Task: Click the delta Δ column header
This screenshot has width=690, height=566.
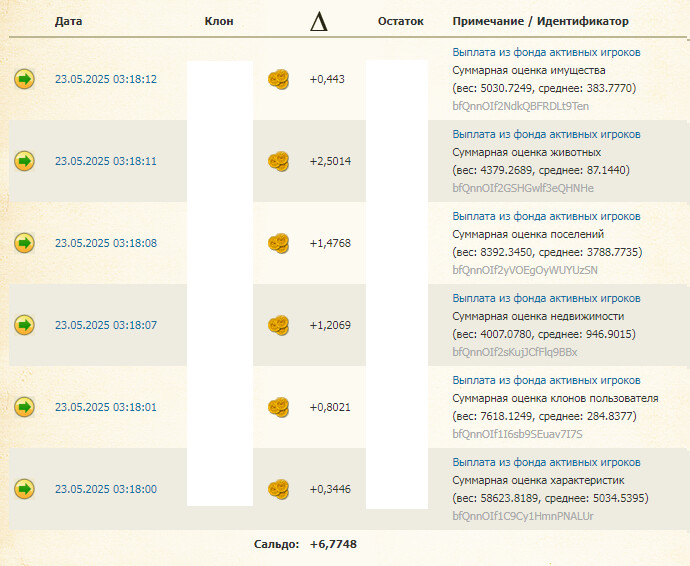Action: click(x=319, y=21)
